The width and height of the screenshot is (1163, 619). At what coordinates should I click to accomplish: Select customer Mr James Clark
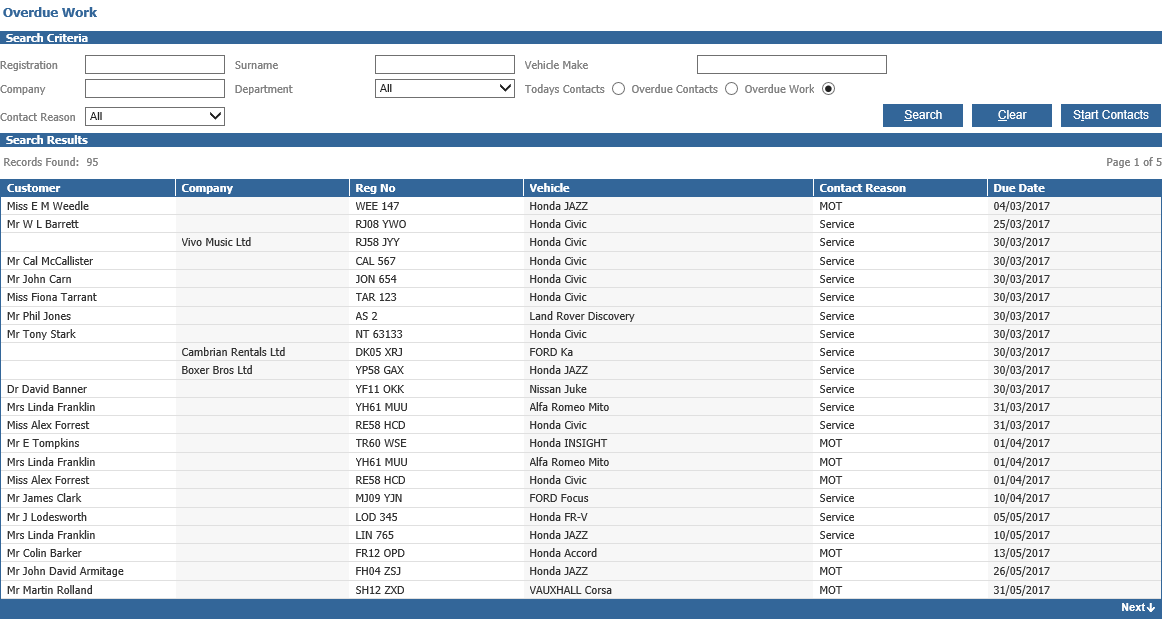44,498
